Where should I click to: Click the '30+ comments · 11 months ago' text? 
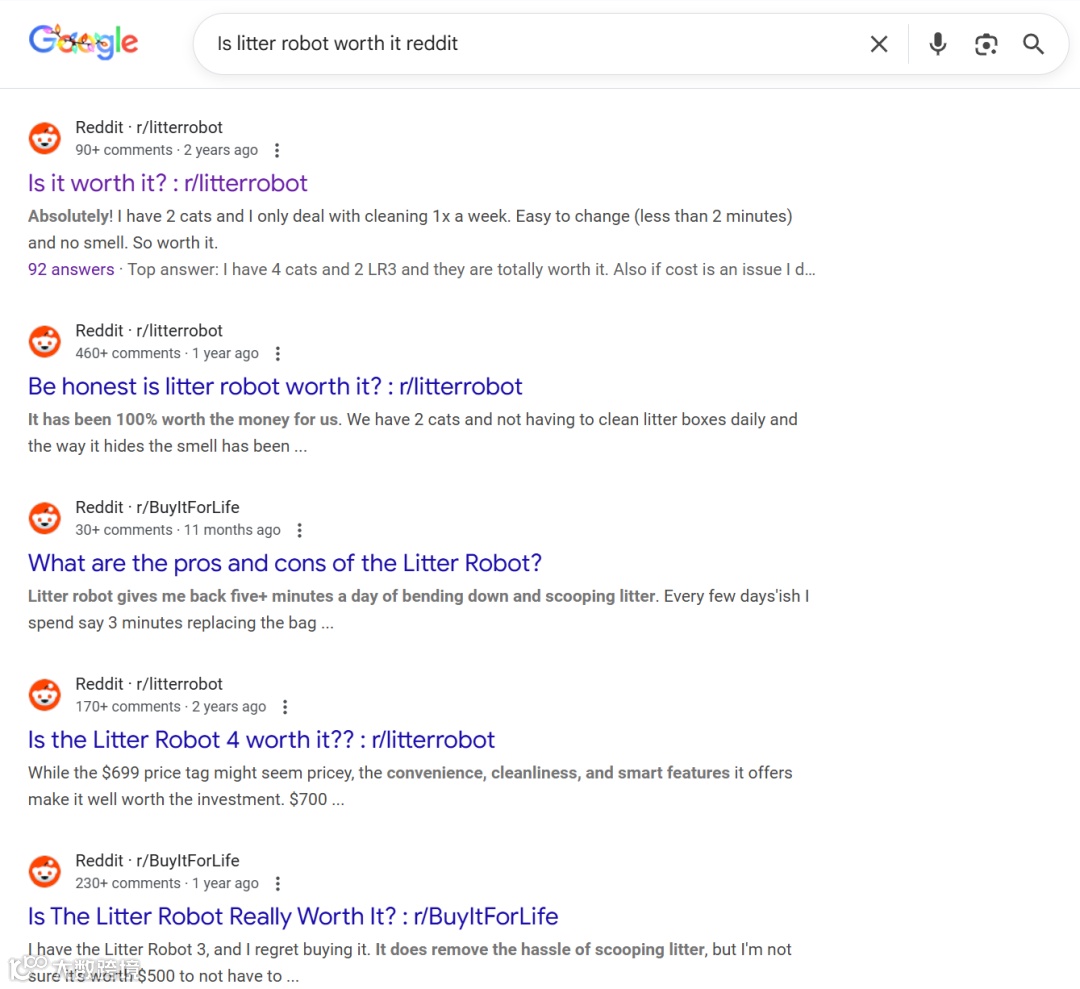(178, 530)
